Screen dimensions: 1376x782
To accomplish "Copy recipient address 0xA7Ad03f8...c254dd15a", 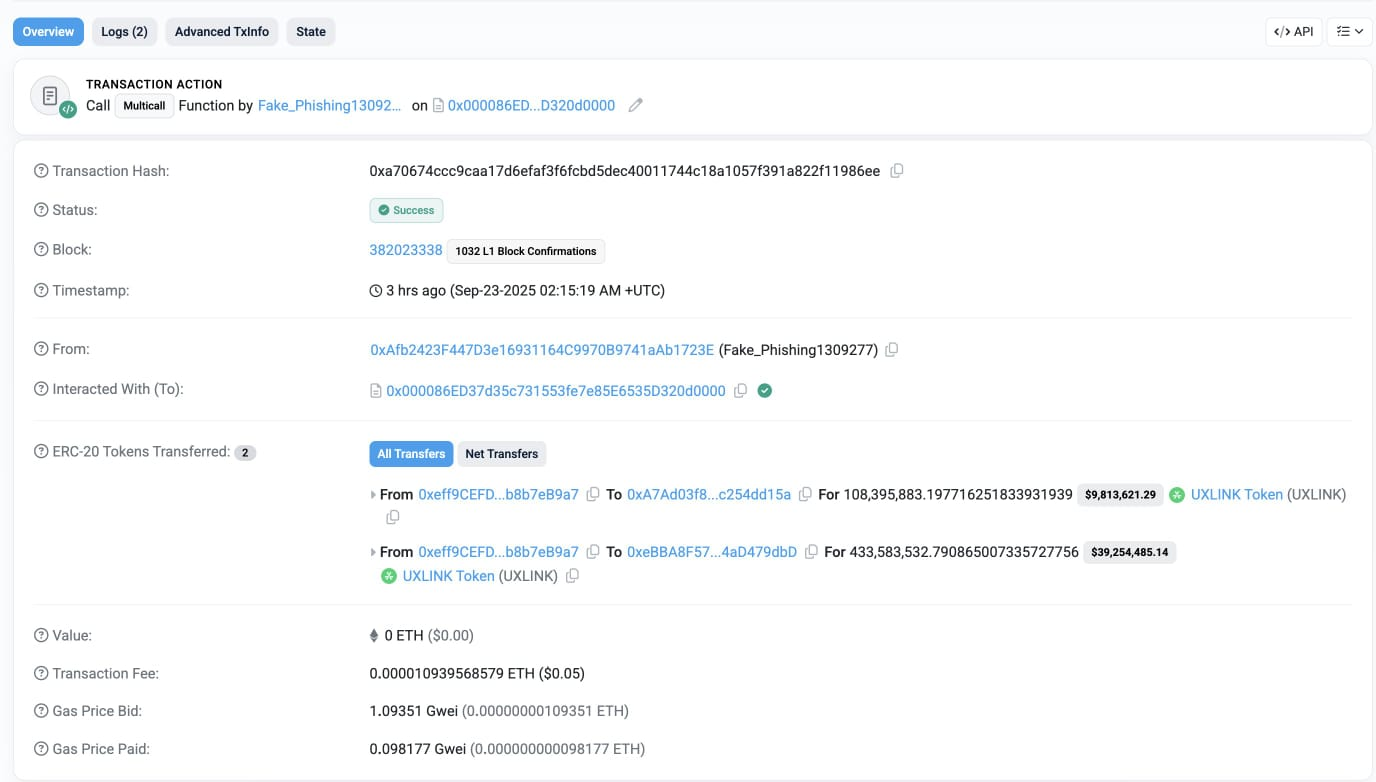I will [805, 494].
